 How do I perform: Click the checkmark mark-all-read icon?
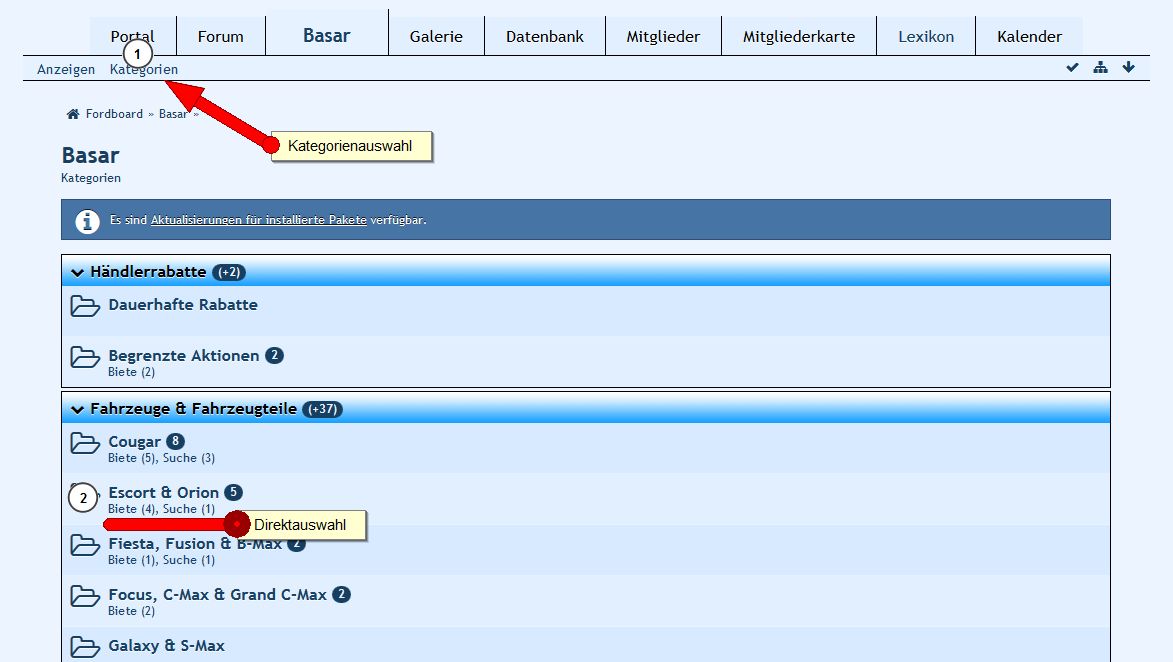[x=1073, y=67]
